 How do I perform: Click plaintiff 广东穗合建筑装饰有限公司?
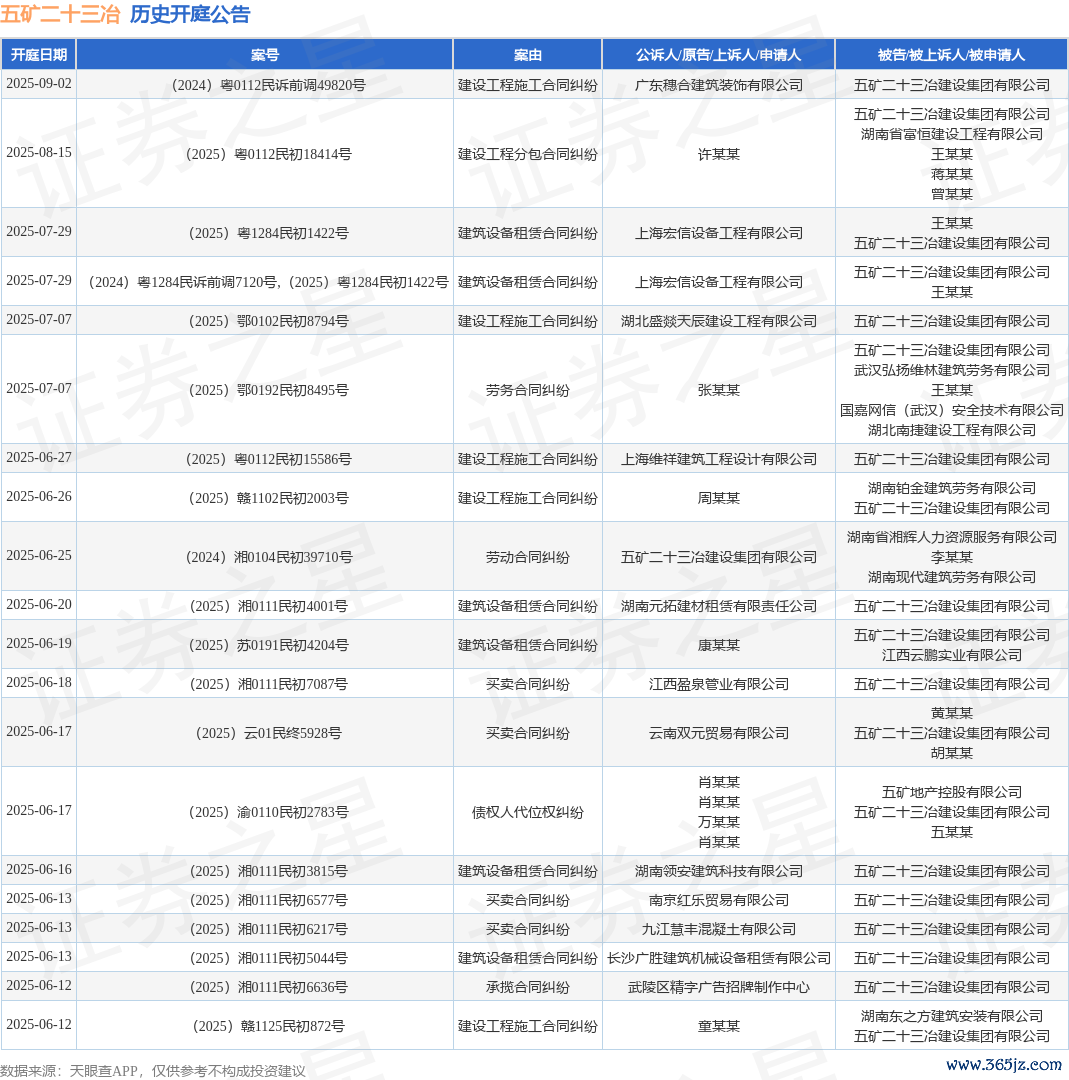(718, 85)
